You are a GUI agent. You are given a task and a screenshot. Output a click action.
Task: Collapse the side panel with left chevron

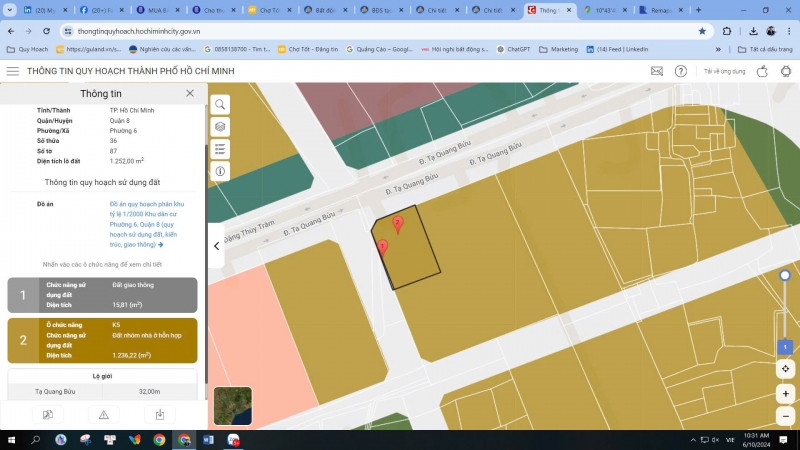click(216, 245)
